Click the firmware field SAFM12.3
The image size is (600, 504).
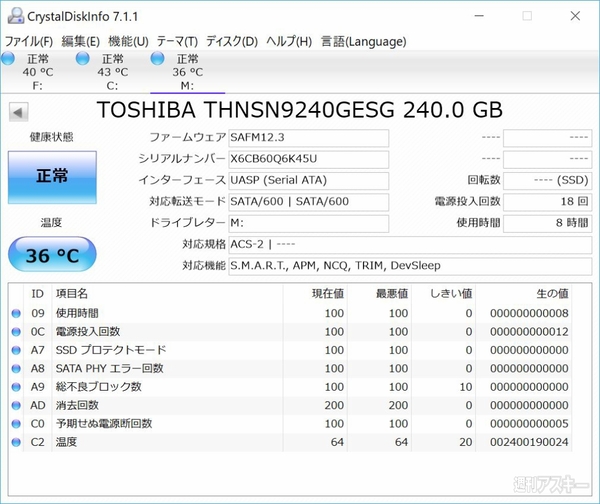coord(309,138)
